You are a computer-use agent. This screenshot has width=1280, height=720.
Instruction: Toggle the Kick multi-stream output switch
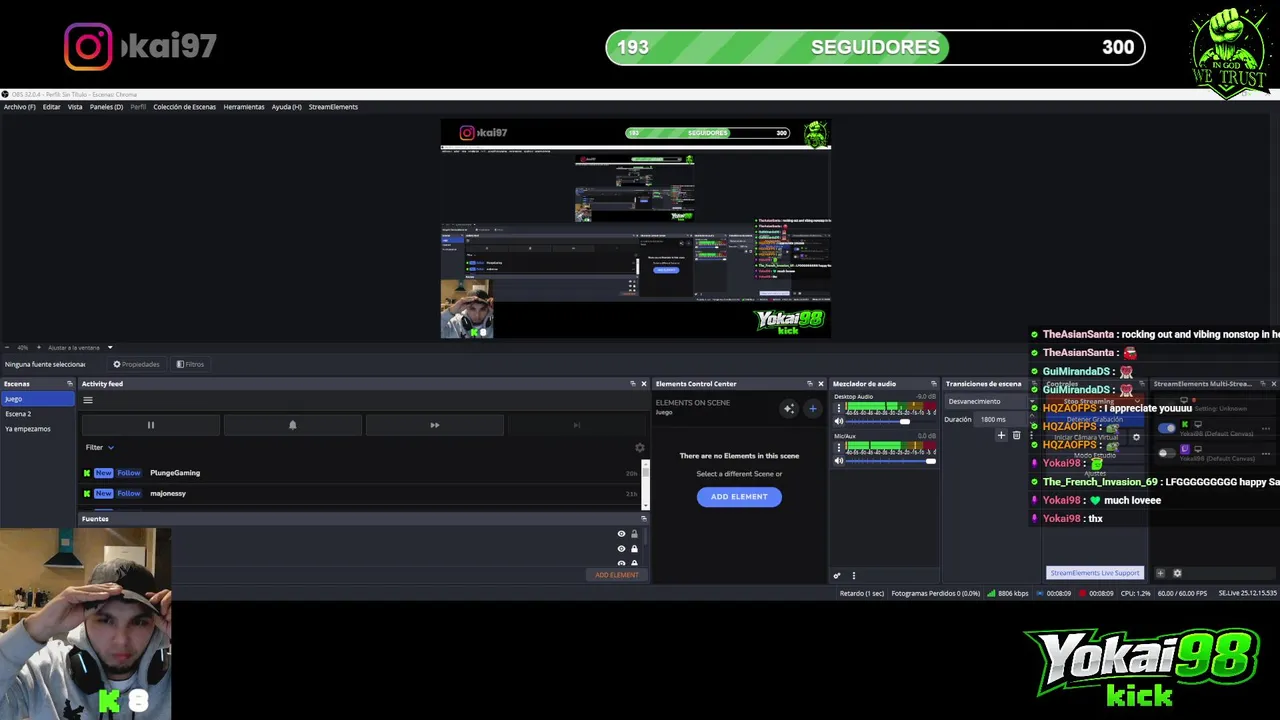1166,428
